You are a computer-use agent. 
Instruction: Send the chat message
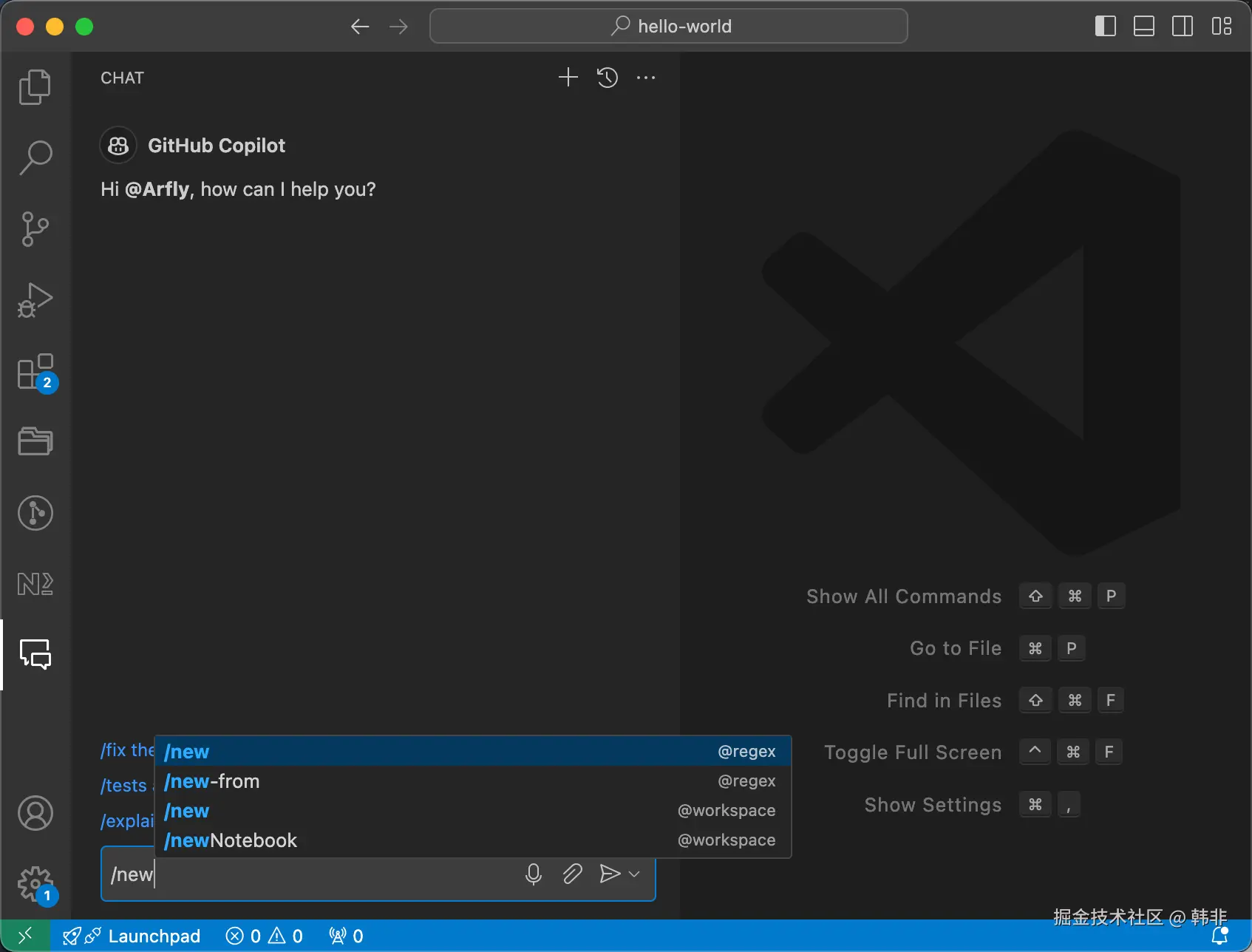[x=610, y=874]
